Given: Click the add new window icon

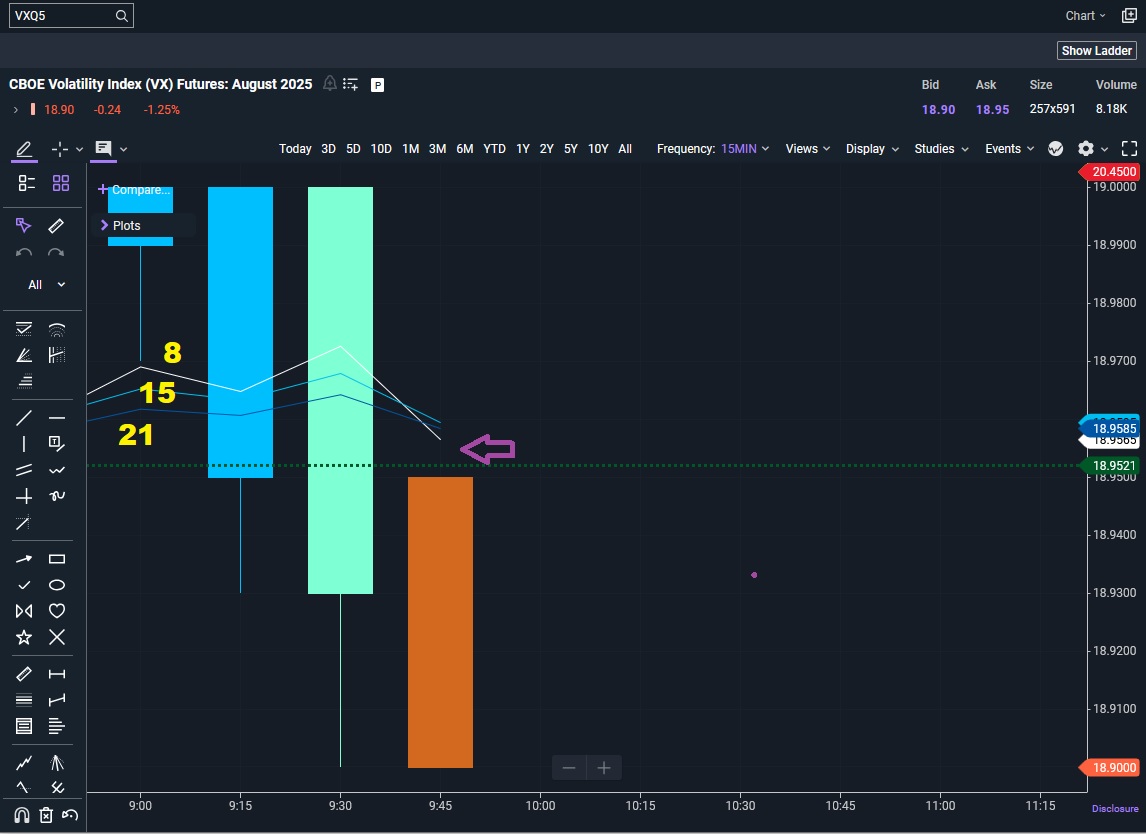Looking at the screenshot, I should point(1129,15).
